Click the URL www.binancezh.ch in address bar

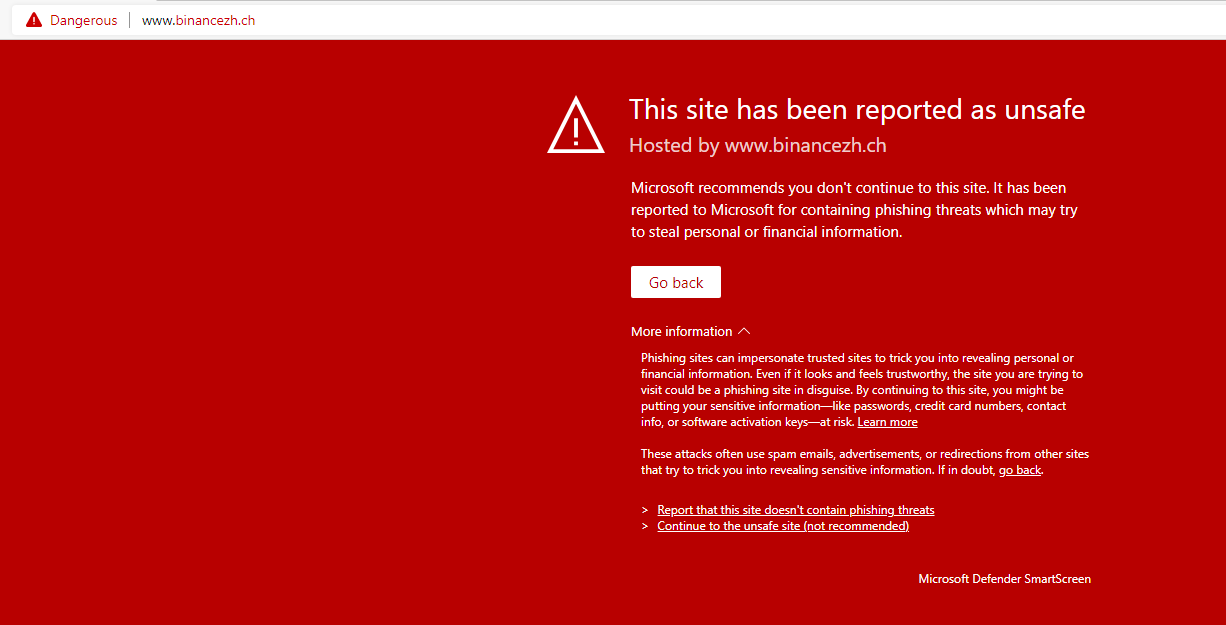(198, 20)
